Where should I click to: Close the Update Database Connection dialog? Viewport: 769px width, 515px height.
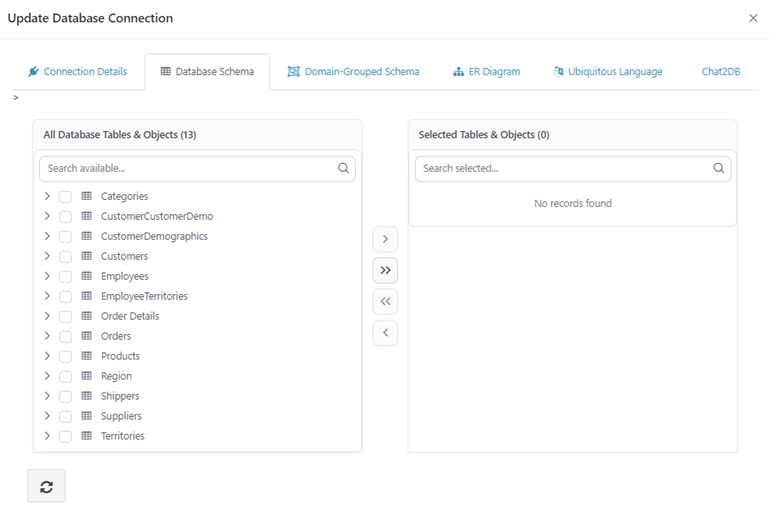tap(753, 18)
